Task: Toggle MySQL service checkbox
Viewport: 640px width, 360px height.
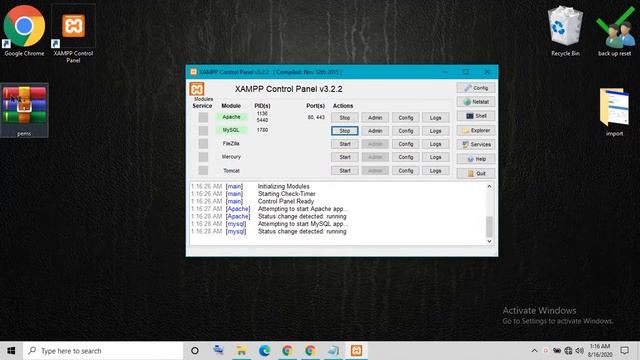Action: click(203, 131)
